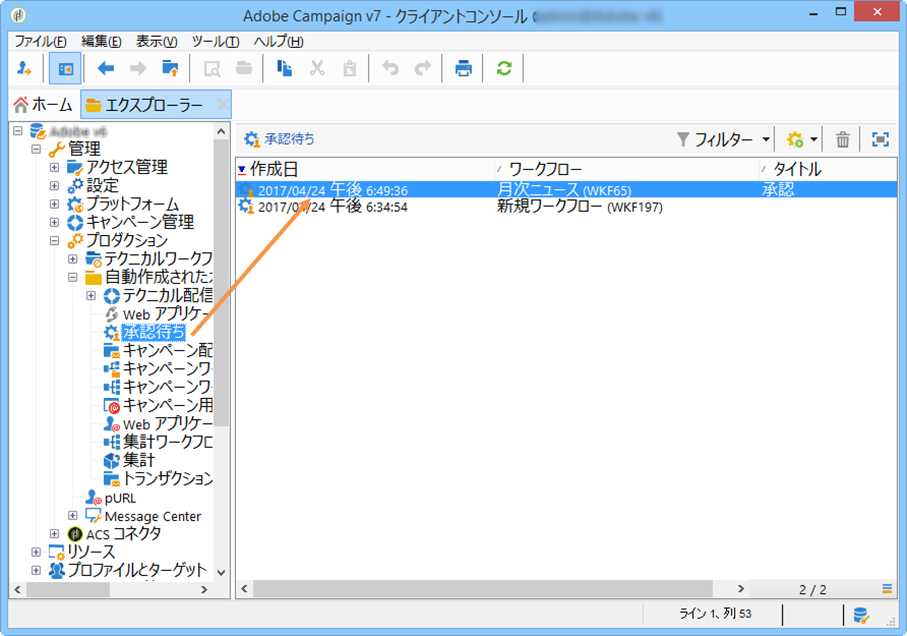Expand the プラットフォーム node
907x636 pixels.
[x=54, y=204]
